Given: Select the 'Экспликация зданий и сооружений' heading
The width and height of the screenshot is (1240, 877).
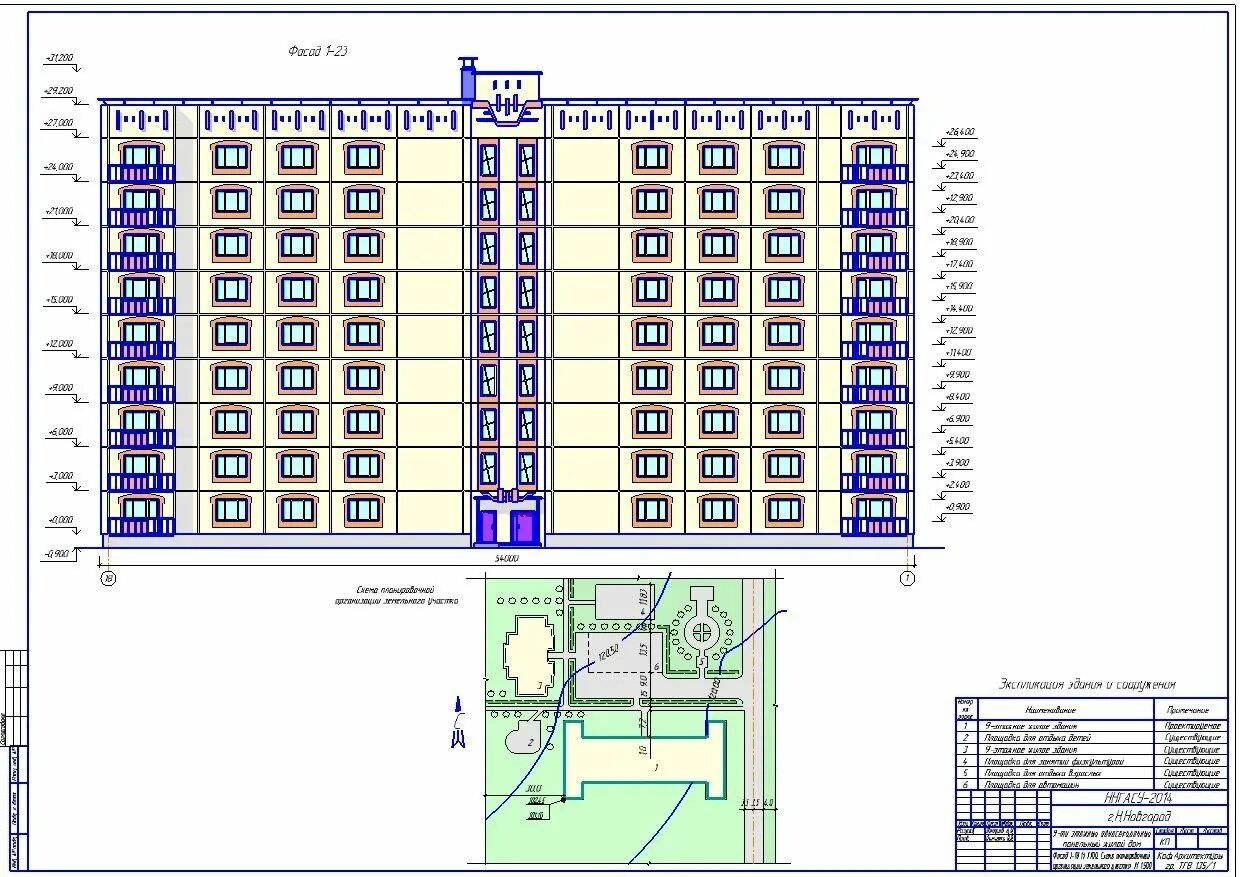Looking at the screenshot, I should click(1088, 685).
